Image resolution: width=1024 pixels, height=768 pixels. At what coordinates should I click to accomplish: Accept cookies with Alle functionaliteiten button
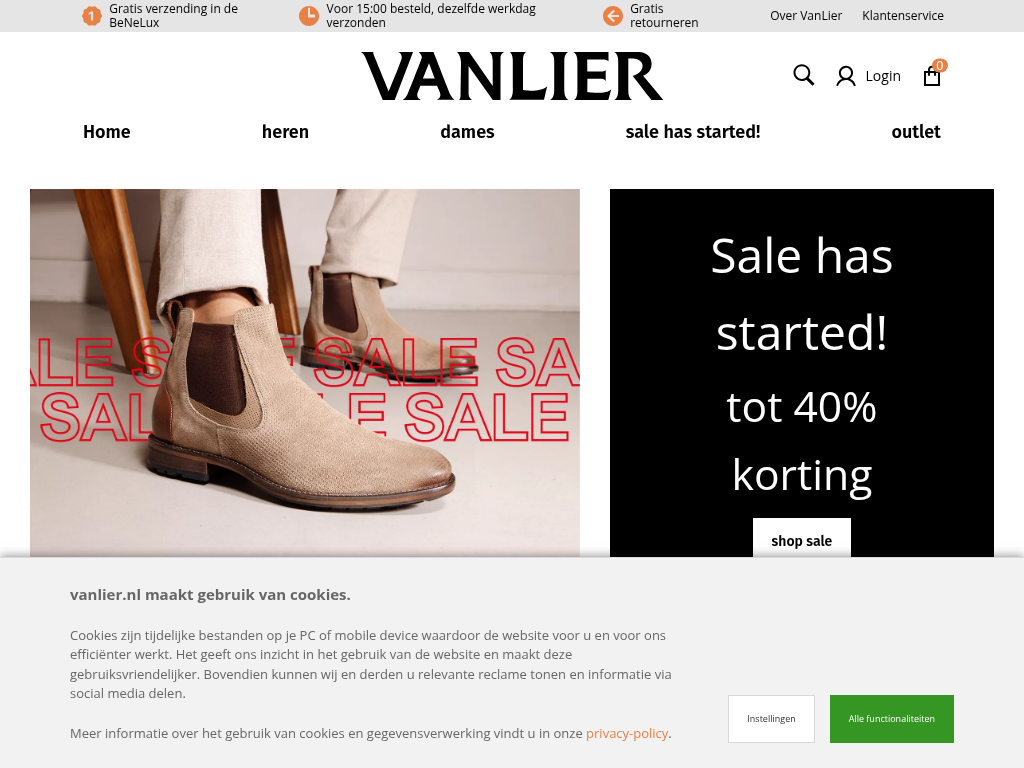pos(891,719)
